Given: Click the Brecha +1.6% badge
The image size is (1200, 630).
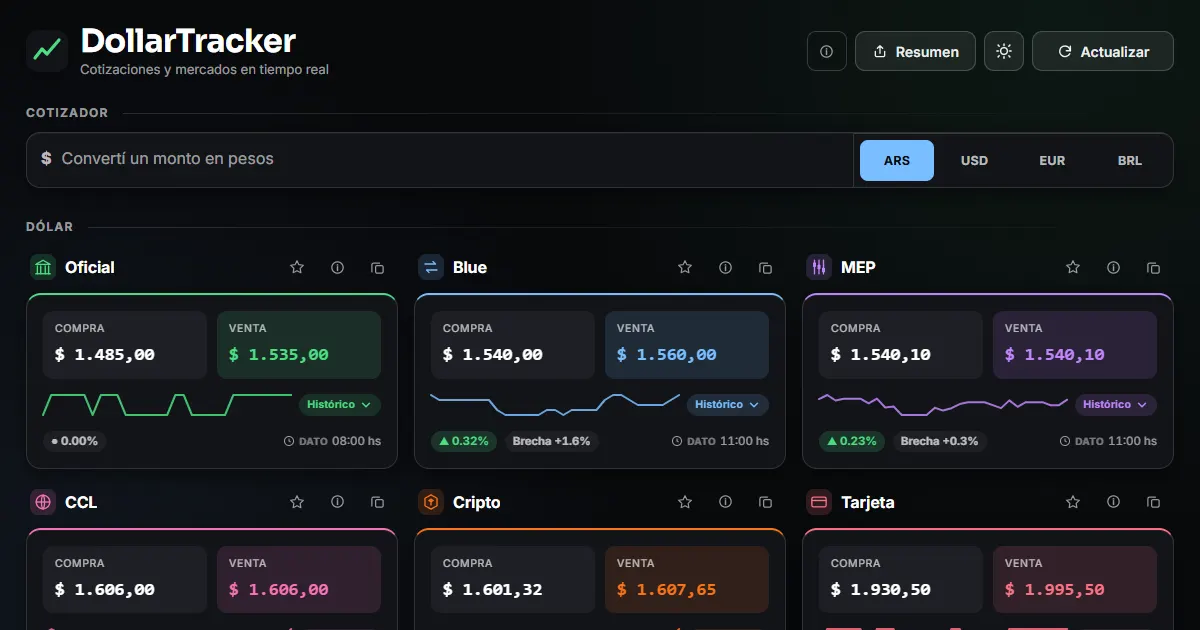Looking at the screenshot, I should point(551,441).
